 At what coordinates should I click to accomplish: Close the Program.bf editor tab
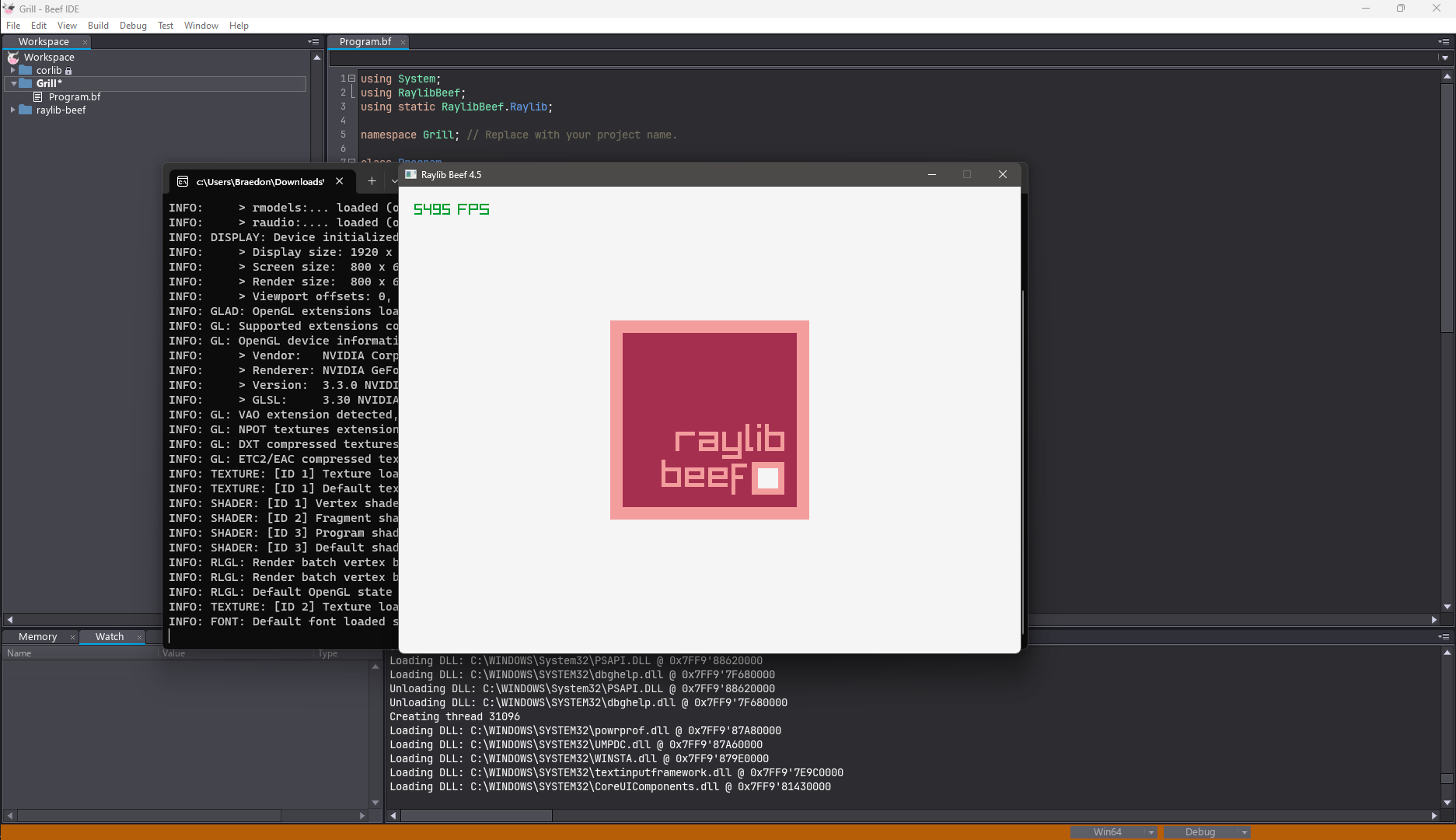point(403,43)
